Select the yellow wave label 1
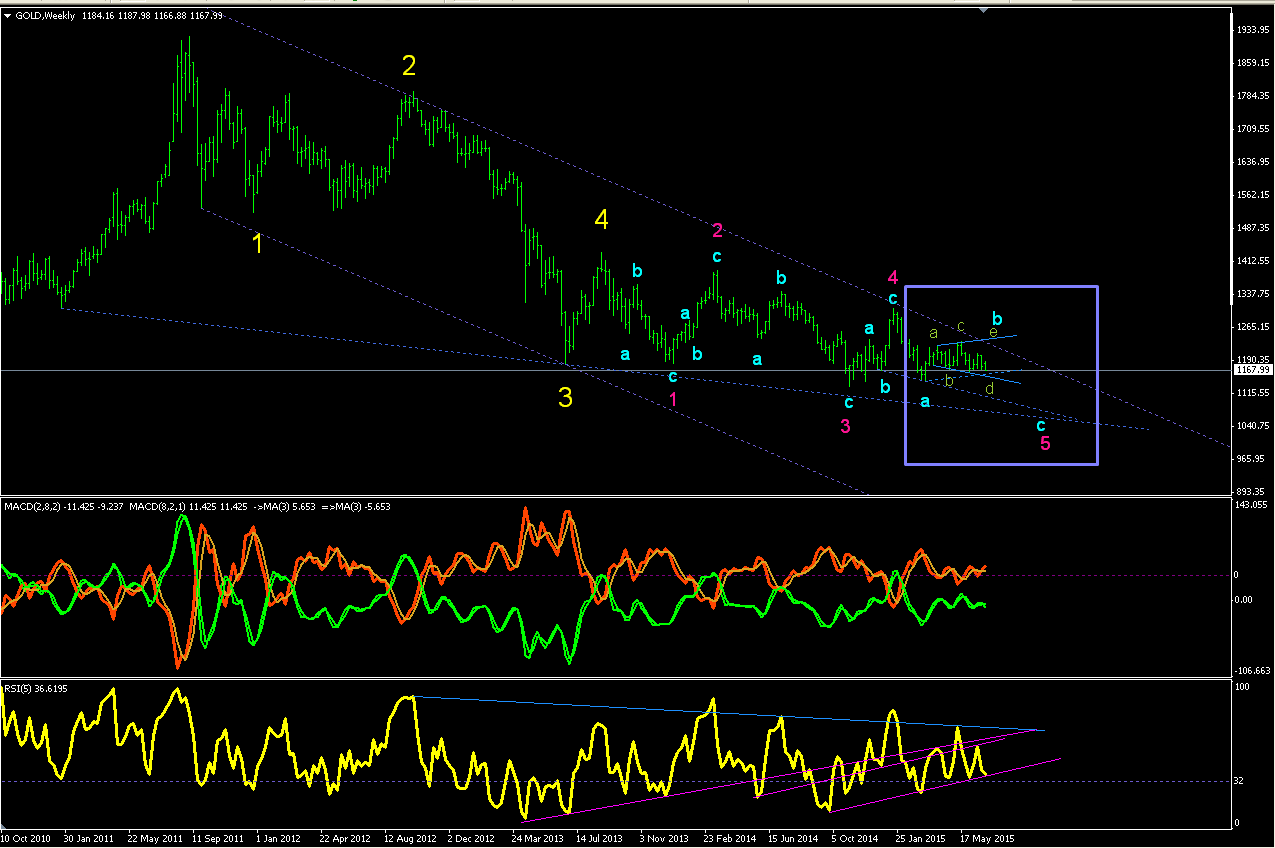Viewport: 1275px width, 848px height. [x=257, y=243]
